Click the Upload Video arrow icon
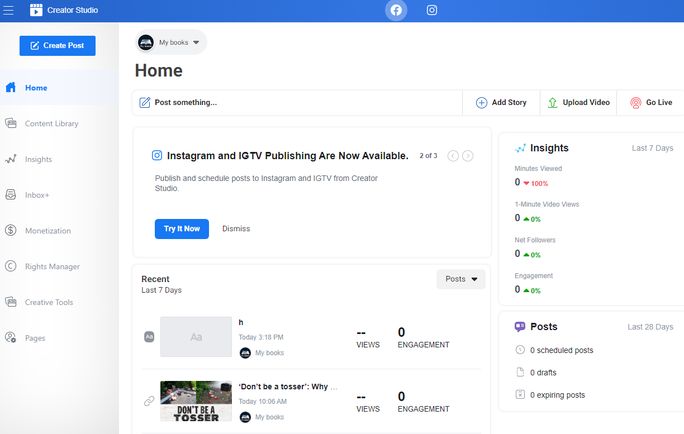Screen dimensions: 684x434 (x=553, y=103)
